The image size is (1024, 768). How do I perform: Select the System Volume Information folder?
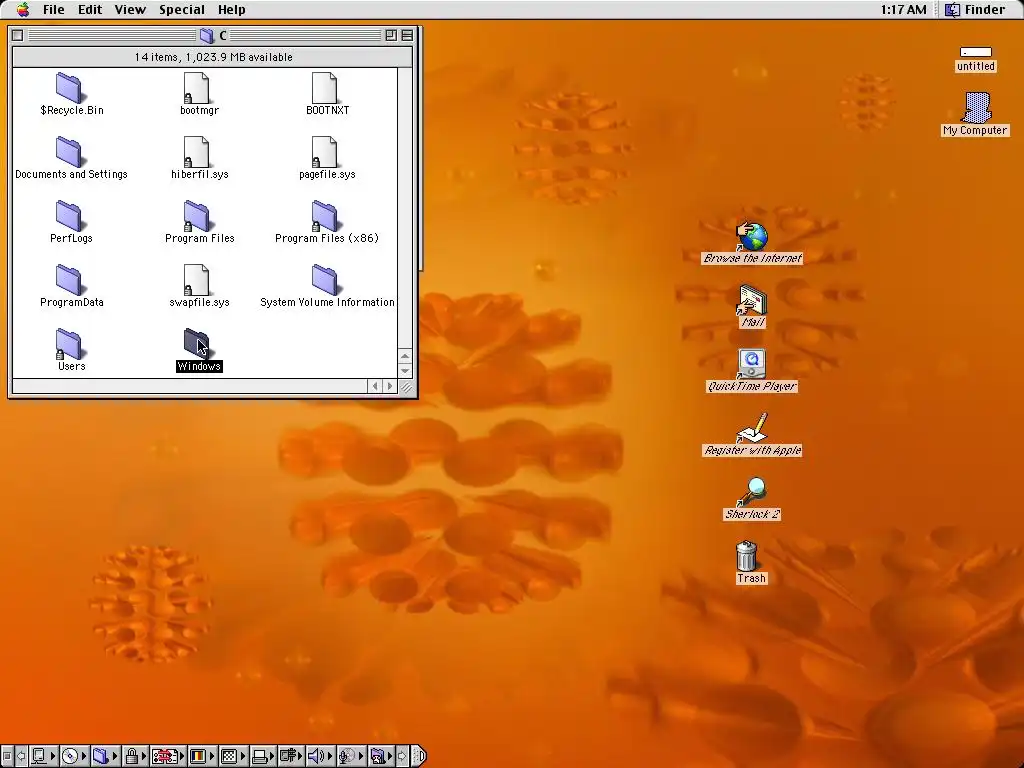coord(327,286)
